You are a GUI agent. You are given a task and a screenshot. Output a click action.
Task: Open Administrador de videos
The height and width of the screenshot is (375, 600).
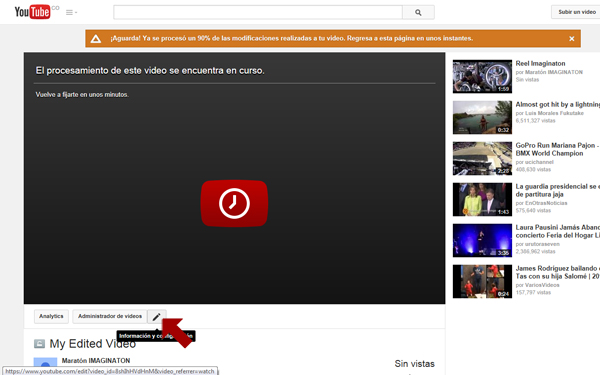pyautogui.click(x=110, y=316)
